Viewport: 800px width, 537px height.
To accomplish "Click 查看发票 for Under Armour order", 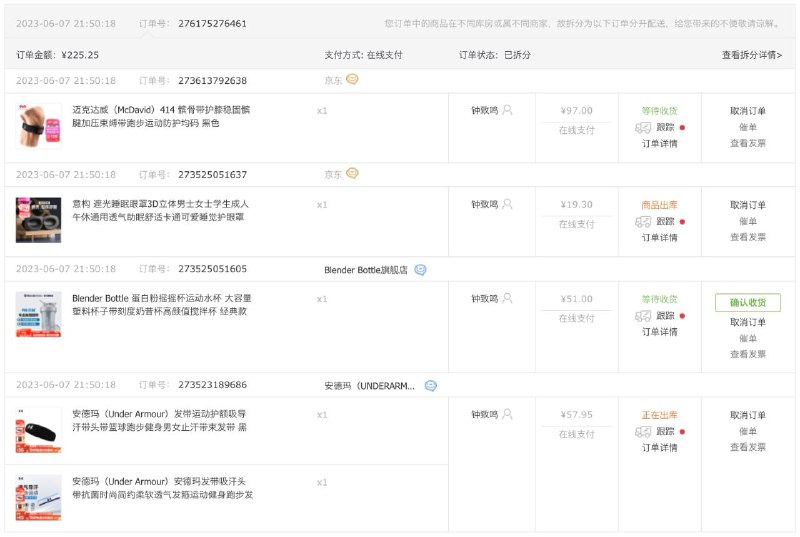I will (747, 447).
